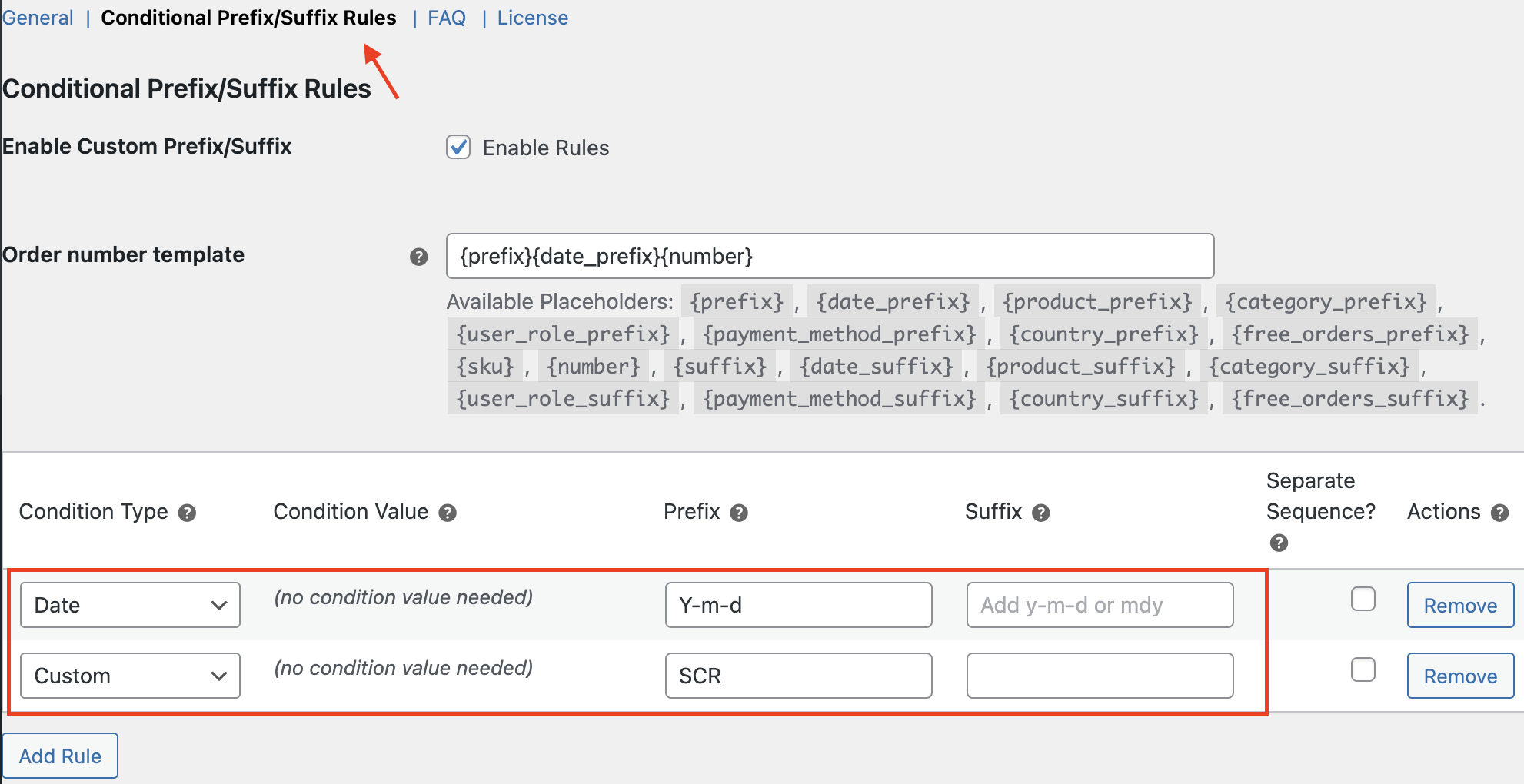Remove the Date condition rule

click(1459, 605)
